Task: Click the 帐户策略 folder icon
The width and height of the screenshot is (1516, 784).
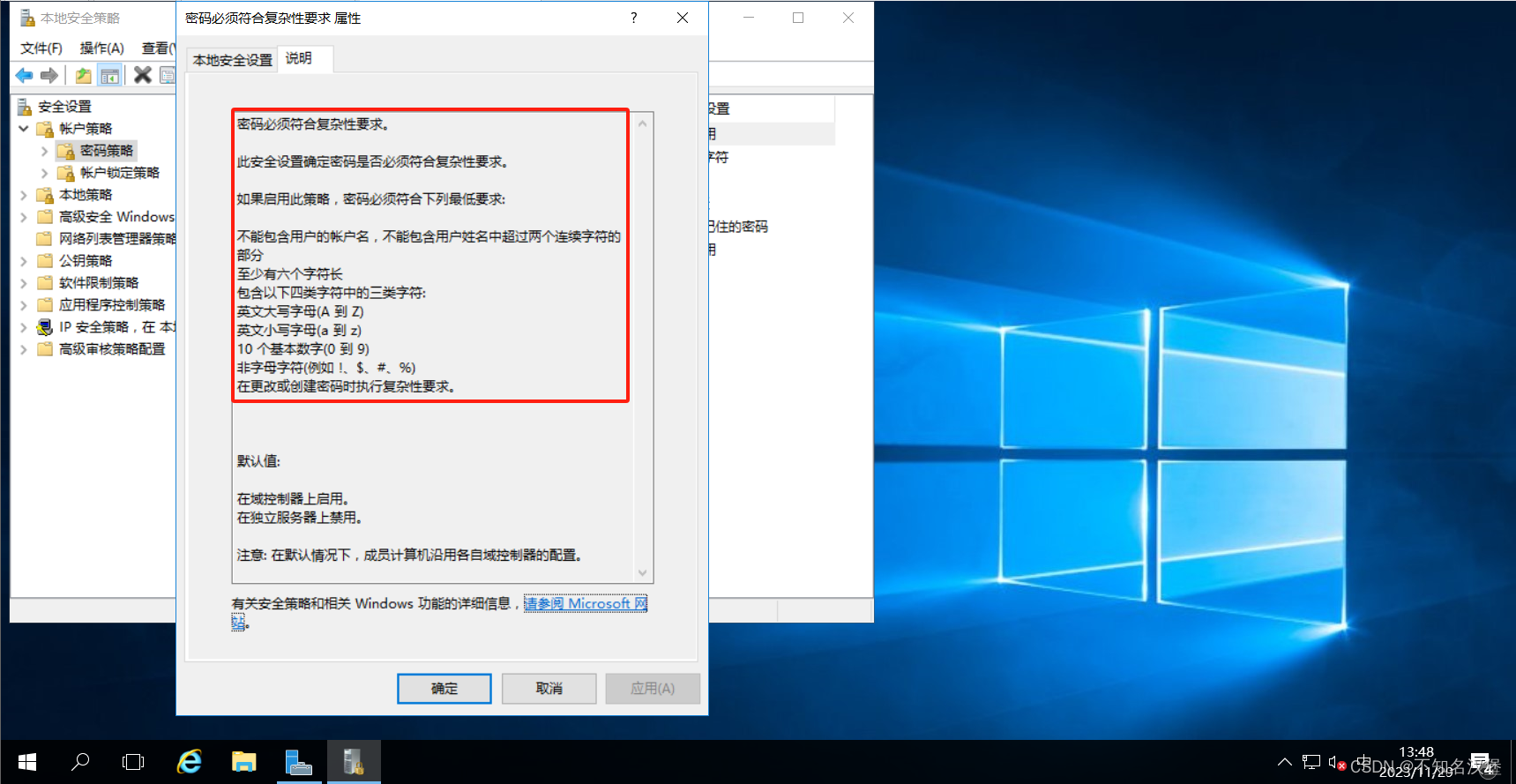Action: coord(45,129)
